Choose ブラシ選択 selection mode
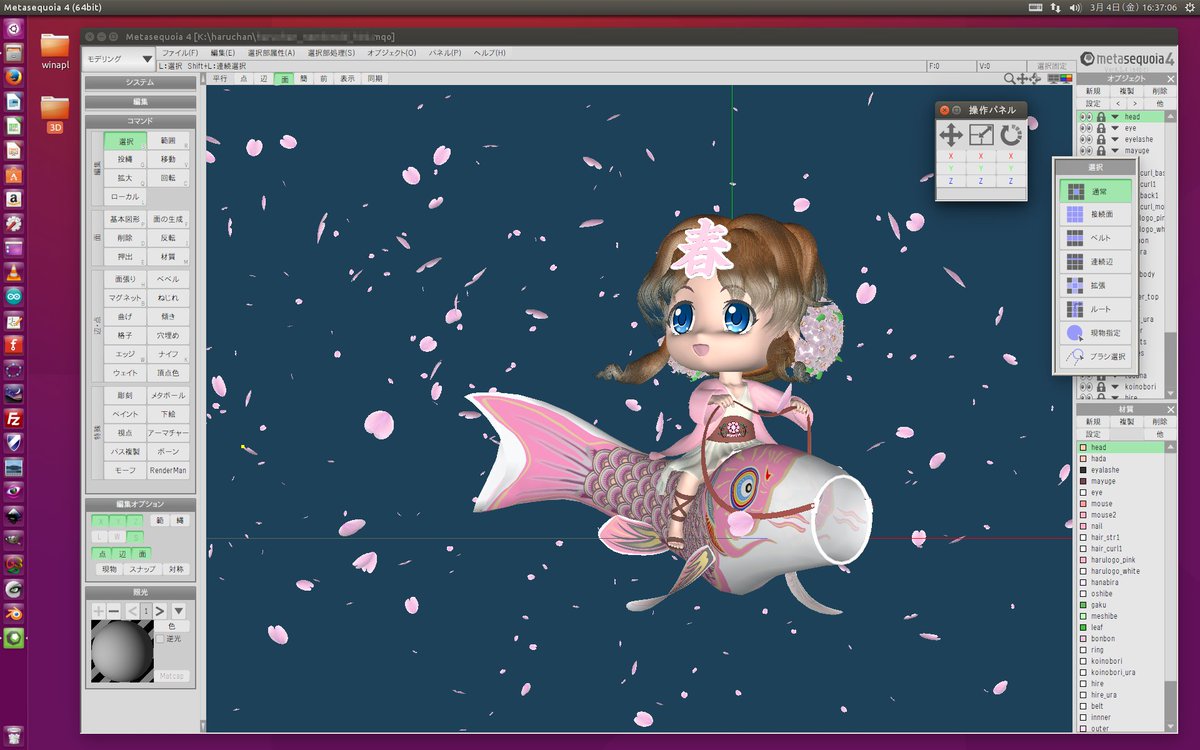 coord(1095,356)
